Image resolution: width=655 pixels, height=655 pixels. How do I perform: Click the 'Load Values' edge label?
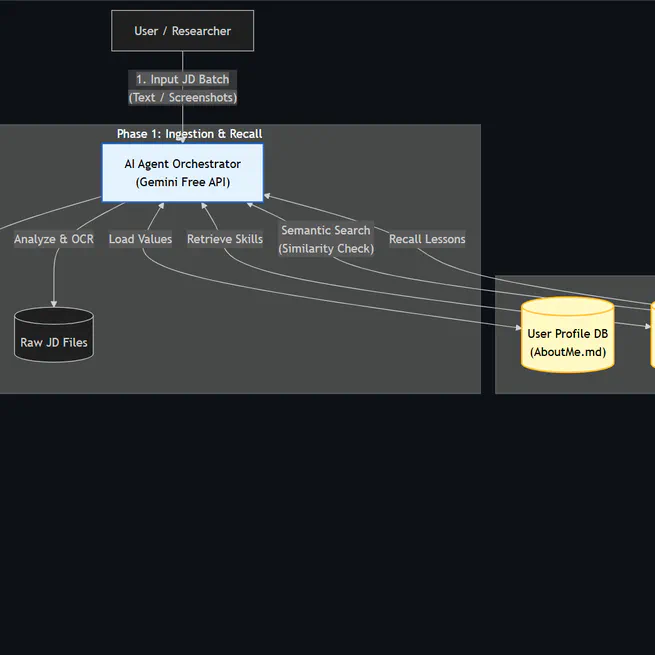click(x=140, y=239)
